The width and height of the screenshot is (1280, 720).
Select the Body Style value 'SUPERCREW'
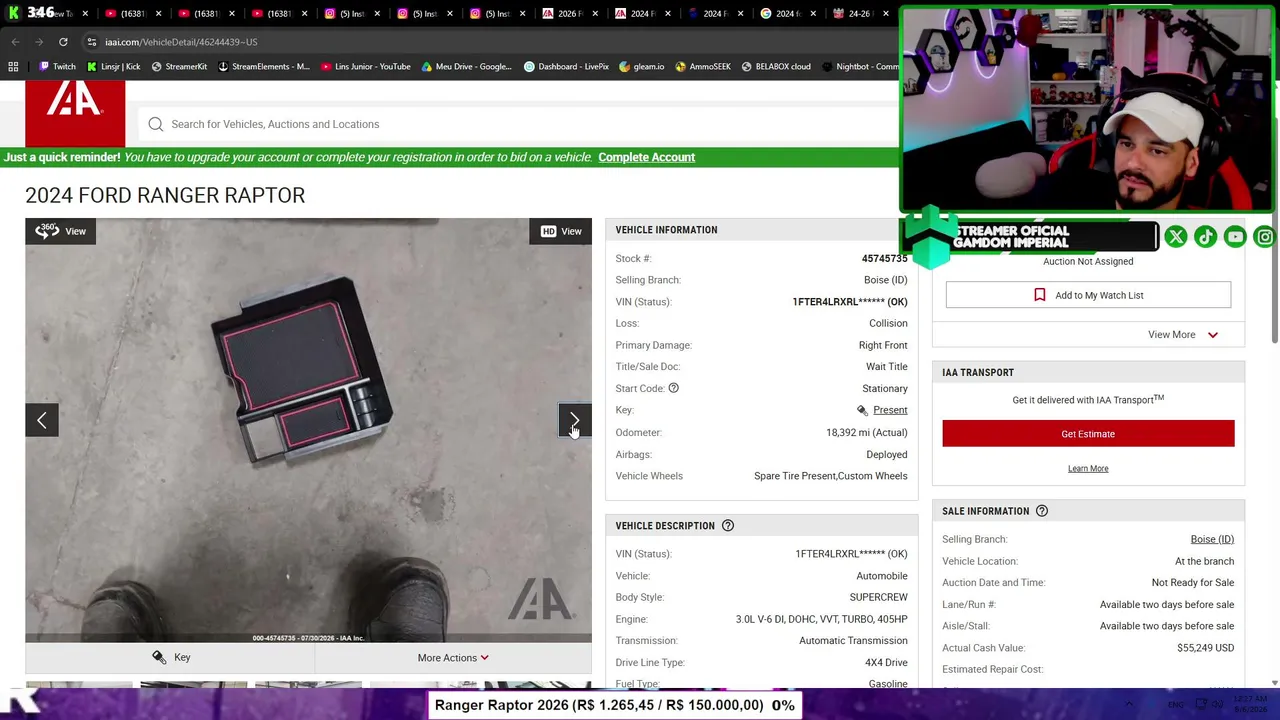[x=879, y=597]
